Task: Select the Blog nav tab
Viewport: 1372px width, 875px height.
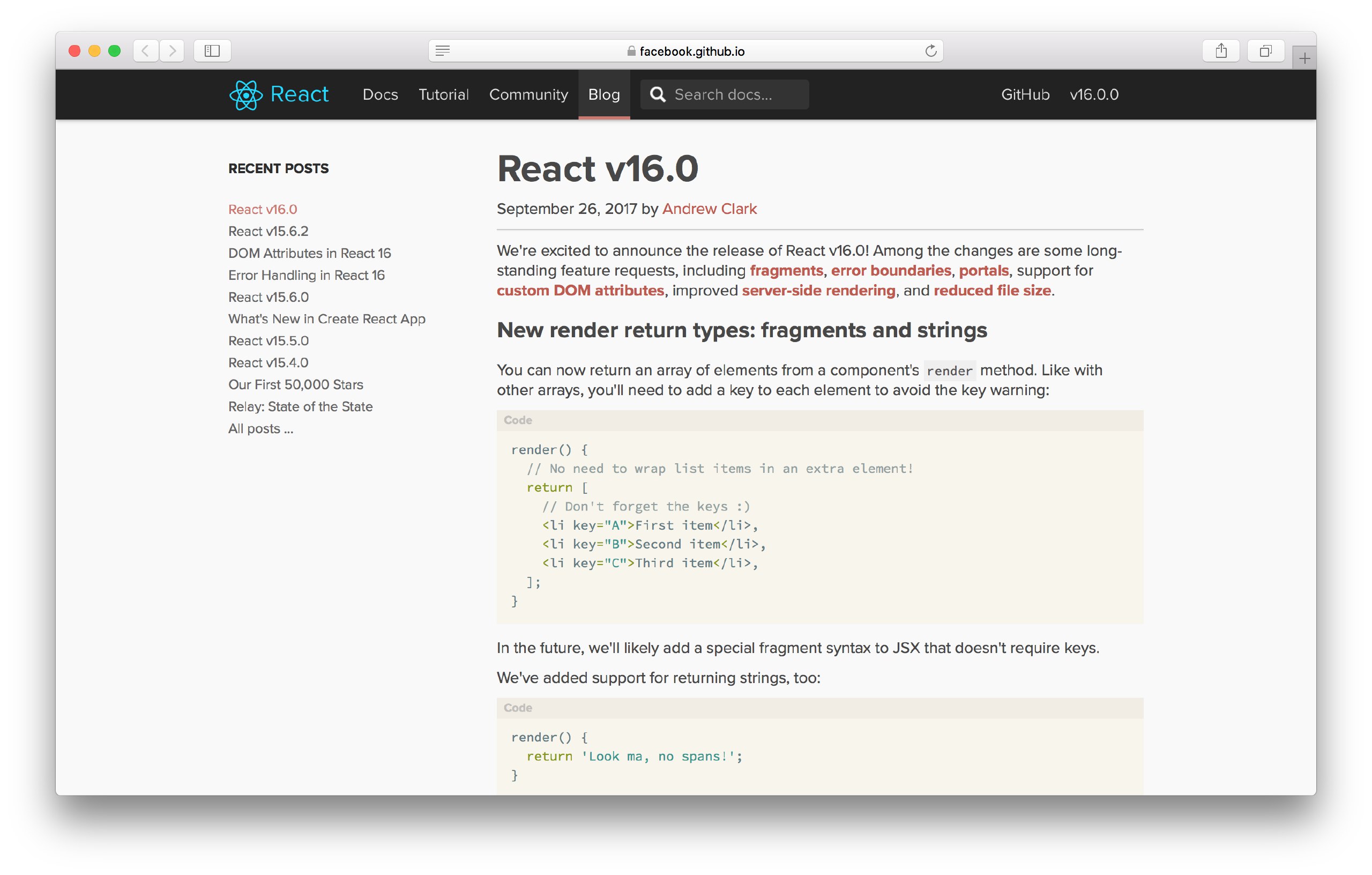Action: (x=604, y=94)
